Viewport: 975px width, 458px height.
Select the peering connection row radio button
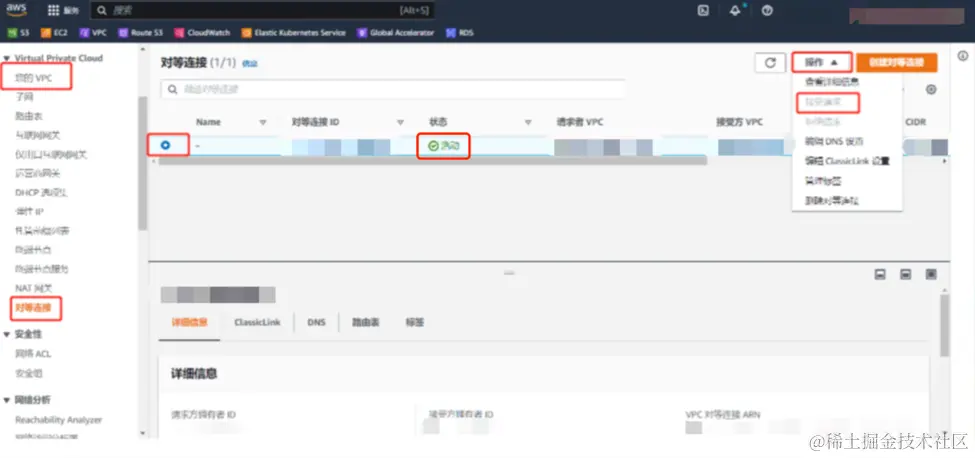(x=165, y=145)
